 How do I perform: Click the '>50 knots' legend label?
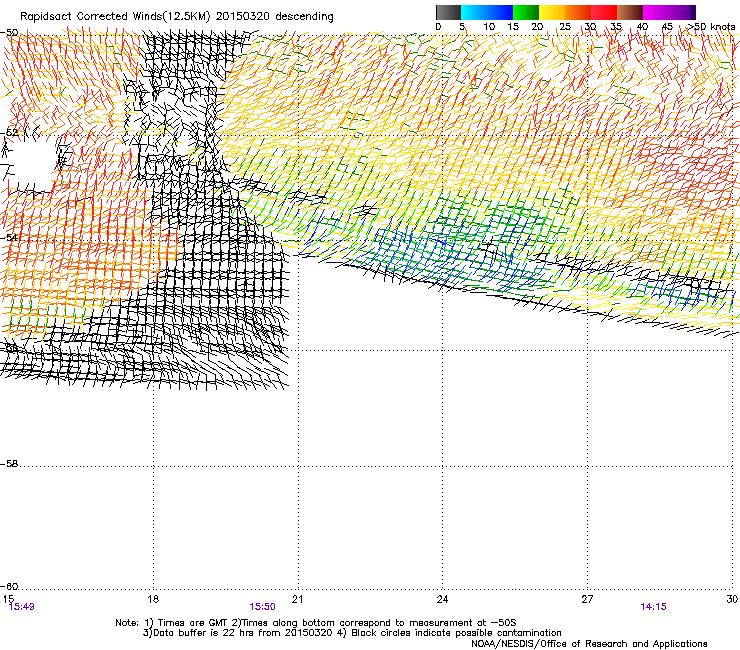click(711, 27)
